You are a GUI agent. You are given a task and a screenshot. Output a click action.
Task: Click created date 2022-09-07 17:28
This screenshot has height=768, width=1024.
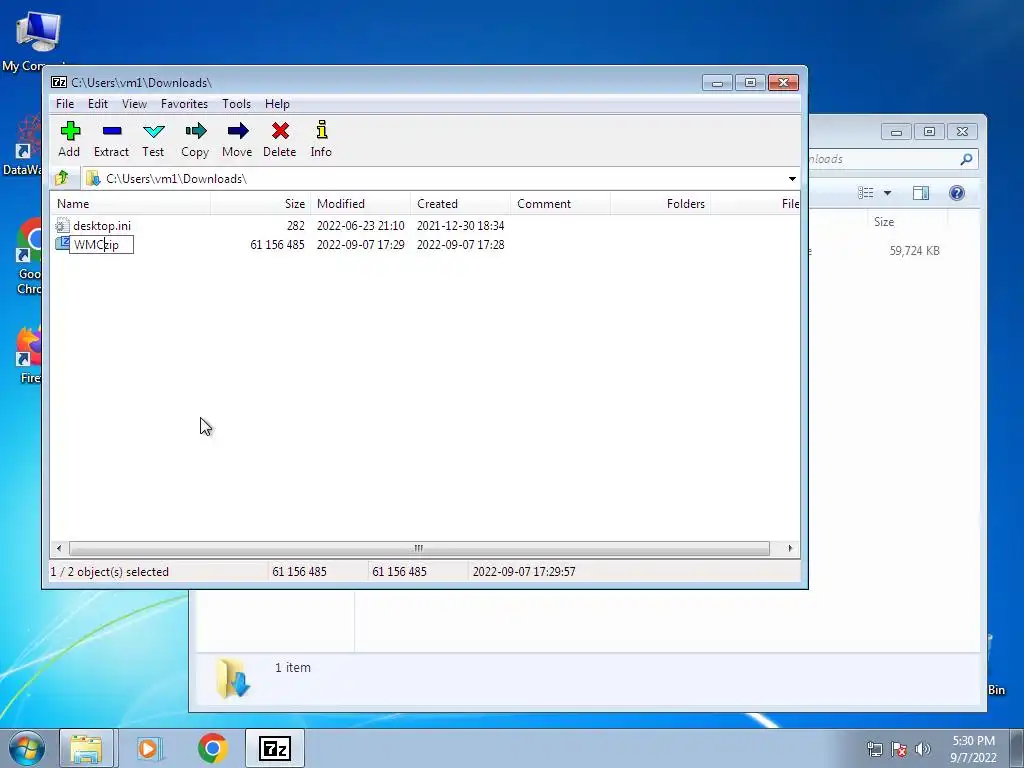[460, 245]
